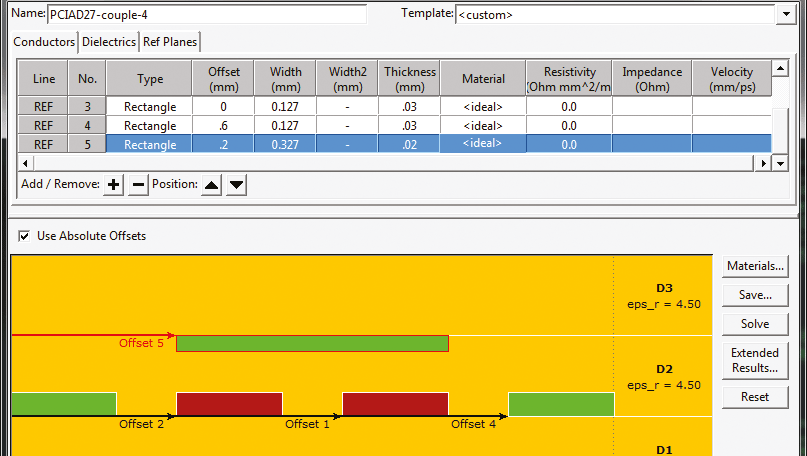This screenshot has height=456, width=807.
Task: Select the green conductor at far left edge
Action: tap(64, 404)
